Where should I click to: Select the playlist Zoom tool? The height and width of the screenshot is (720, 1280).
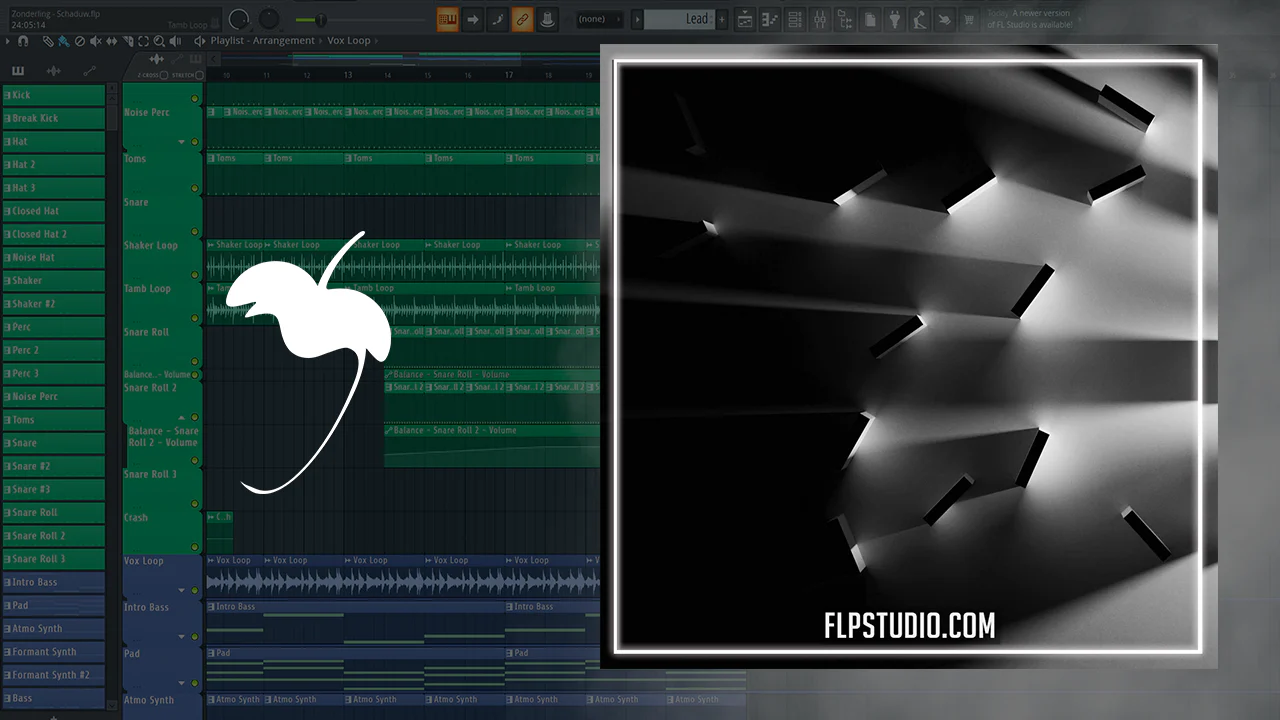point(160,41)
